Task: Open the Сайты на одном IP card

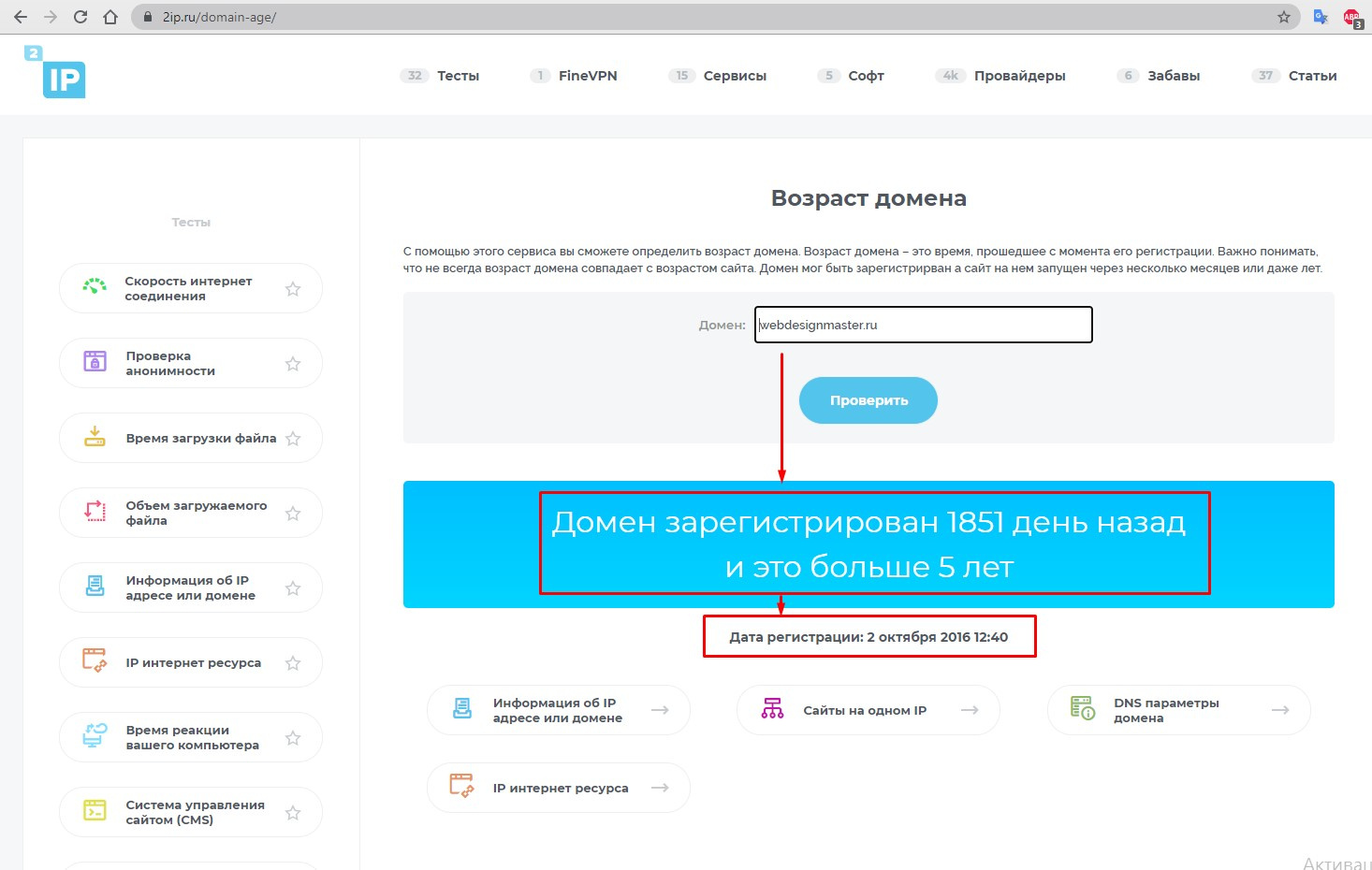Action: [868, 710]
